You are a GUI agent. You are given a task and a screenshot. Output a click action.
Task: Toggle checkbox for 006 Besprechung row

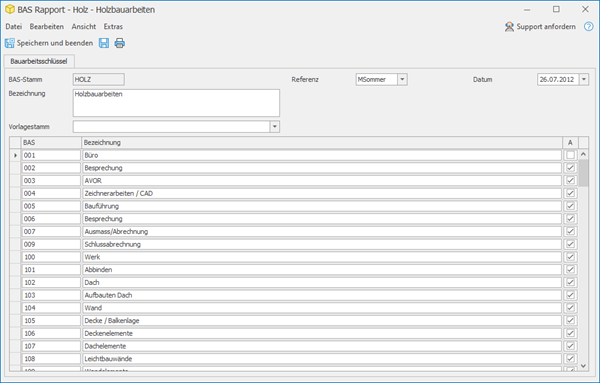tap(571, 219)
